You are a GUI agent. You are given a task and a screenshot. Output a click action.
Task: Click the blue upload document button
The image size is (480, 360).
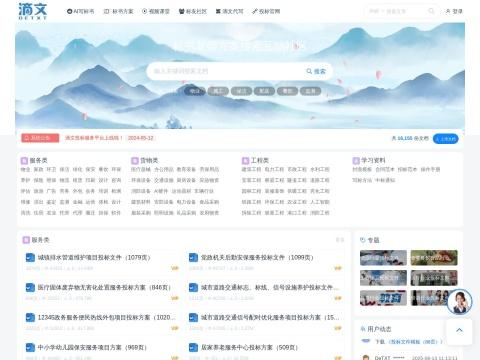coord(445,138)
